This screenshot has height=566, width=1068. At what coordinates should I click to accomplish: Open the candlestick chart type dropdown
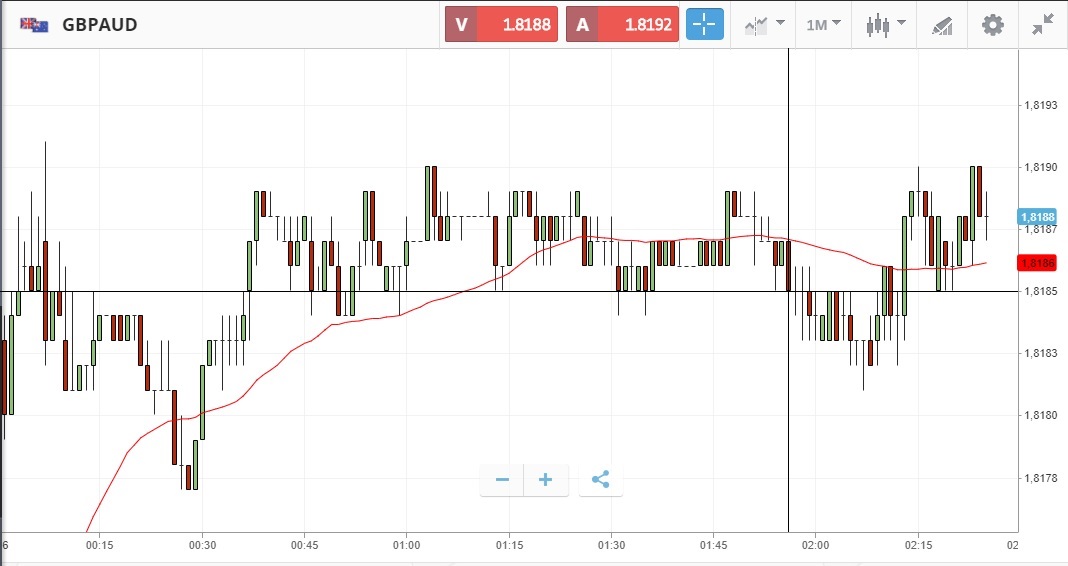click(885, 25)
